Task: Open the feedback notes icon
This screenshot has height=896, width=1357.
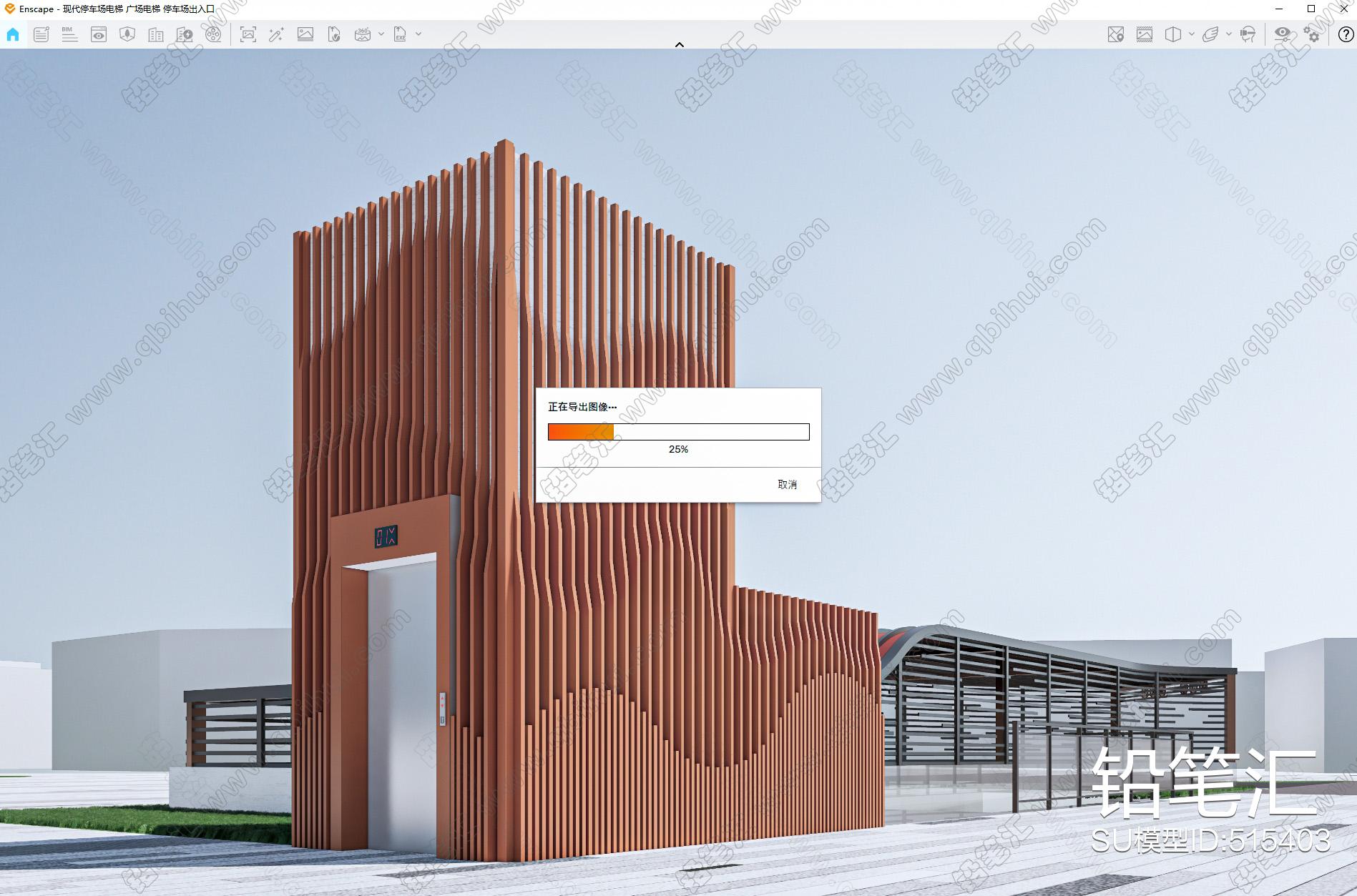Action: (x=41, y=34)
